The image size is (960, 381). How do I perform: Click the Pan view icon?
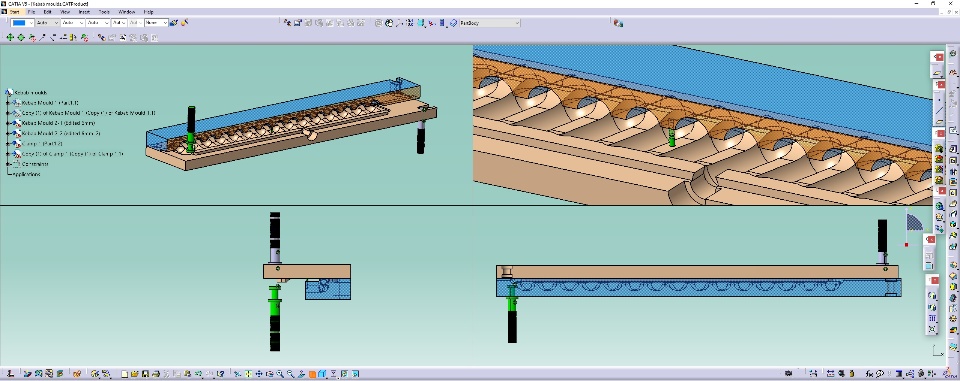[258, 374]
